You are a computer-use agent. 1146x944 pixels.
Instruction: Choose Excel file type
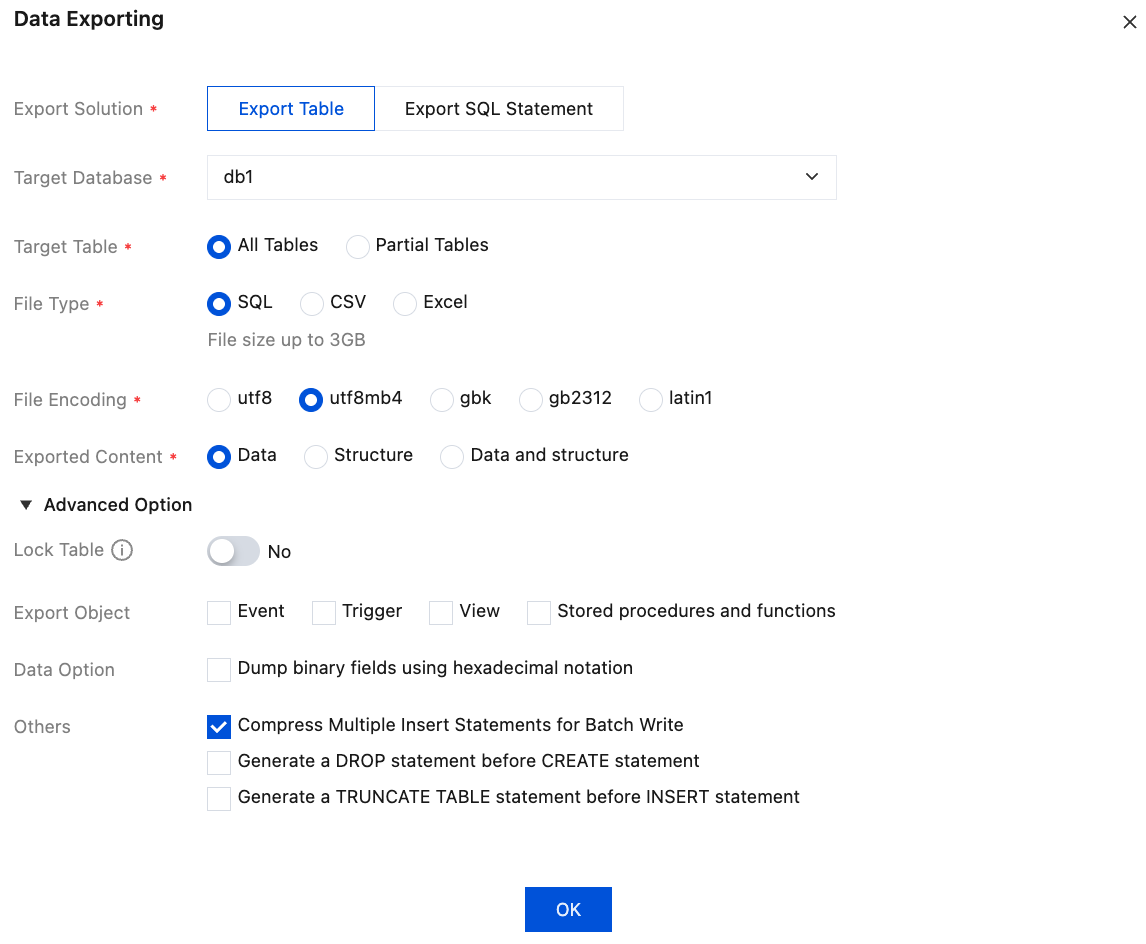pyautogui.click(x=404, y=304)
